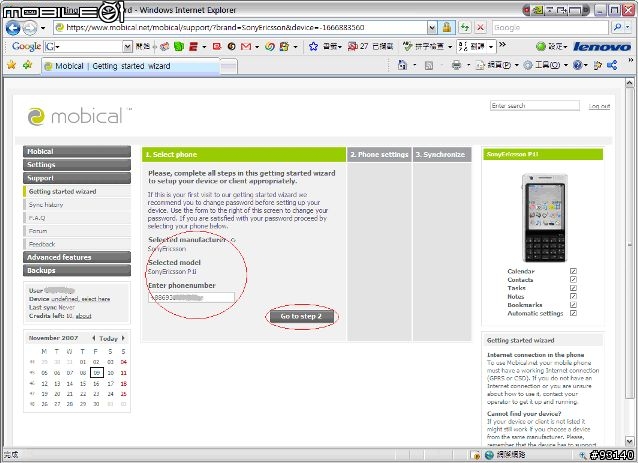Toggle the Tasks checkbox
Viewport: 638px width, 463px height.
573,288
